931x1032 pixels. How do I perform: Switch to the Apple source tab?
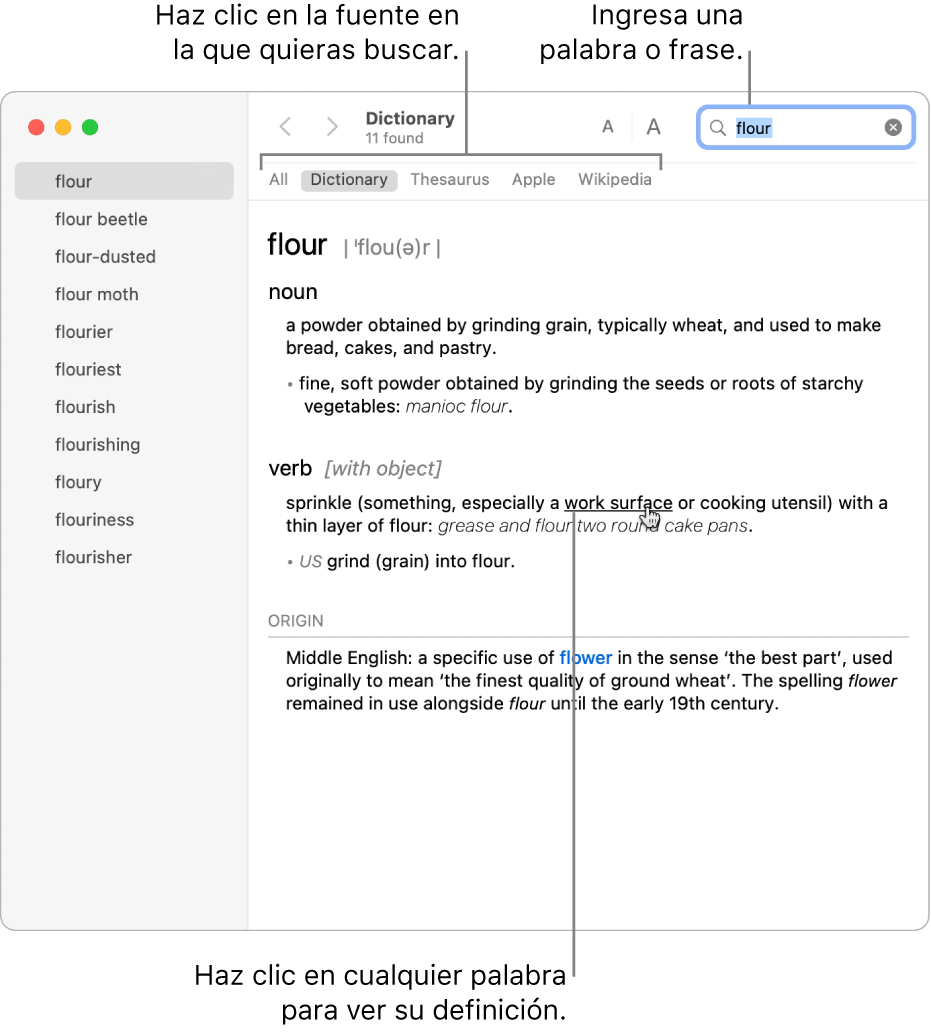(x=534, y=180)
